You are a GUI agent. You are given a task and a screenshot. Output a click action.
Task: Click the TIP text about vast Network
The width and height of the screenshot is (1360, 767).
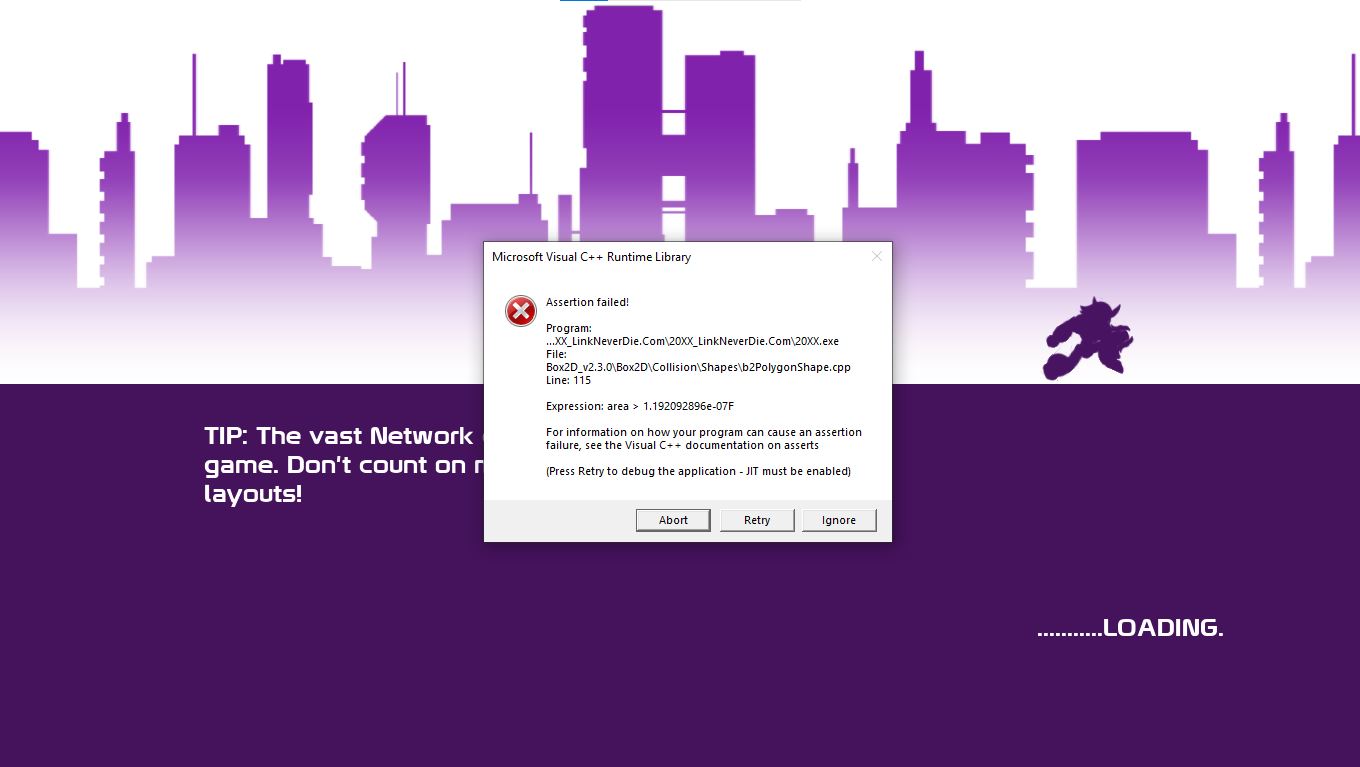tap(338, 436)
